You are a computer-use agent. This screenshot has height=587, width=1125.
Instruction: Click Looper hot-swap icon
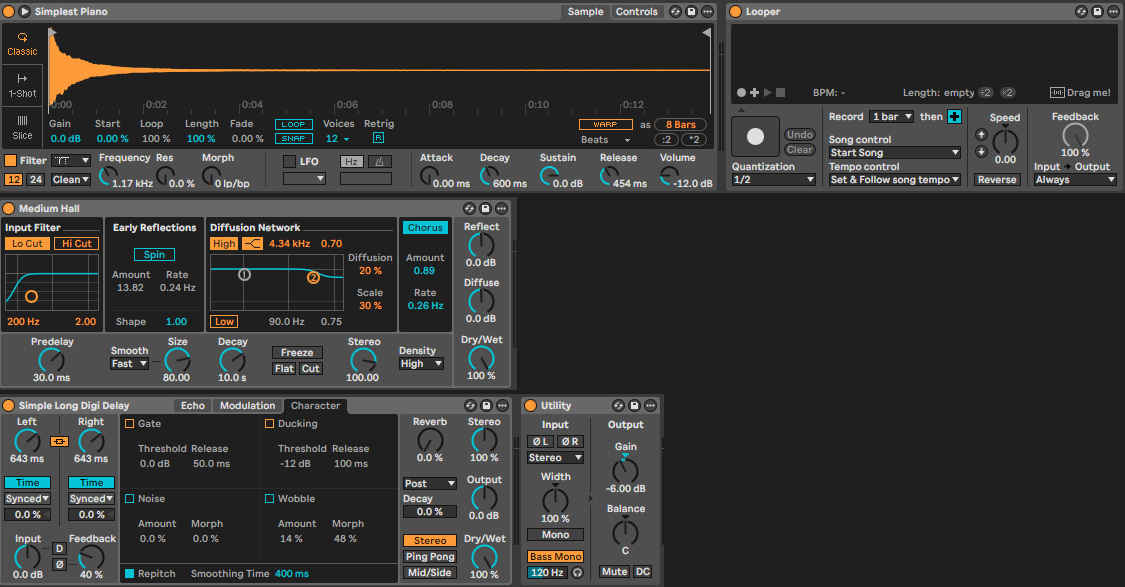[1081, 11]
